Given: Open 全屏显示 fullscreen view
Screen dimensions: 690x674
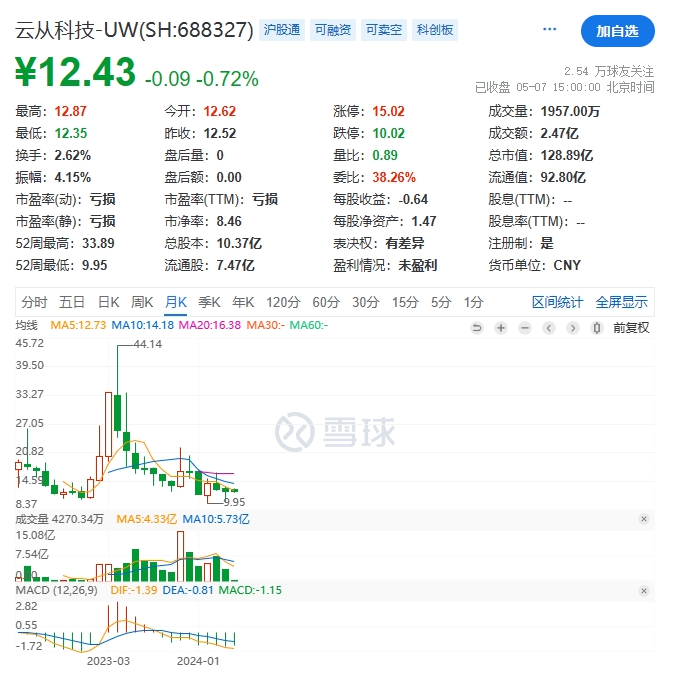Looking at the screenshot, I should point(621,302).
